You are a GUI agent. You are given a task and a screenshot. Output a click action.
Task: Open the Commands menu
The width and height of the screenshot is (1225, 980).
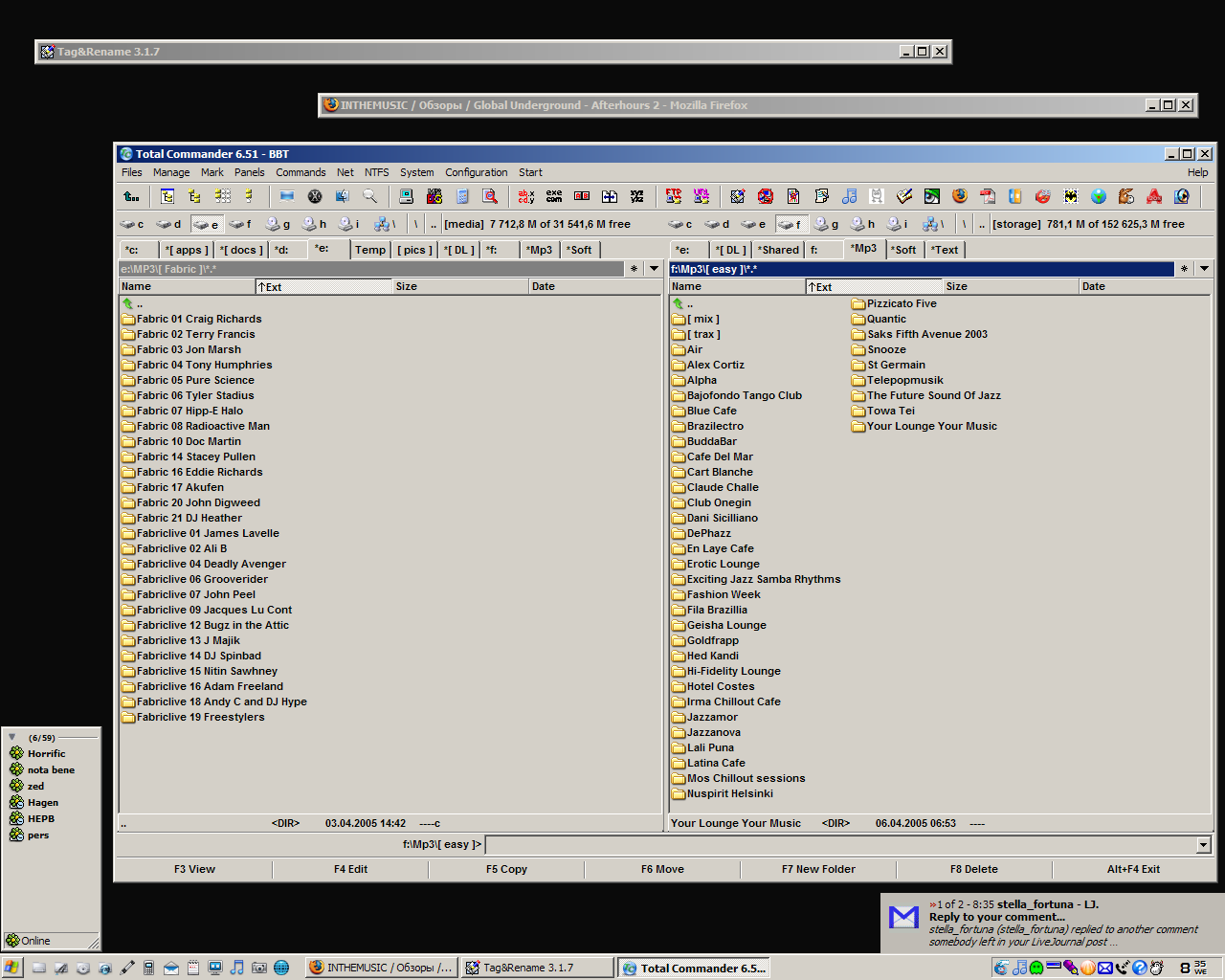coord(301,172)
